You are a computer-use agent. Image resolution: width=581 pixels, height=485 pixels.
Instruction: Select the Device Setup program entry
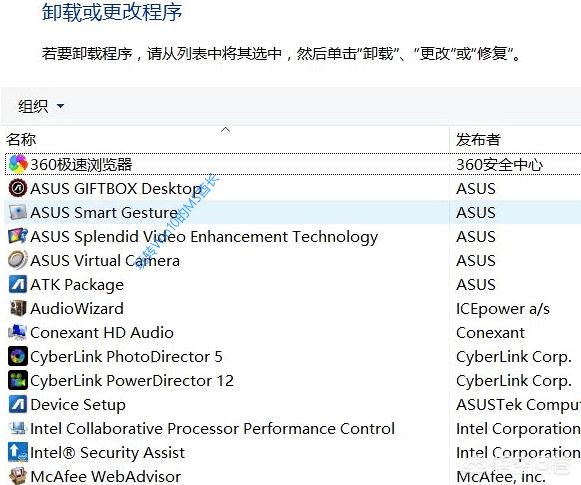(x=78, y=405)
